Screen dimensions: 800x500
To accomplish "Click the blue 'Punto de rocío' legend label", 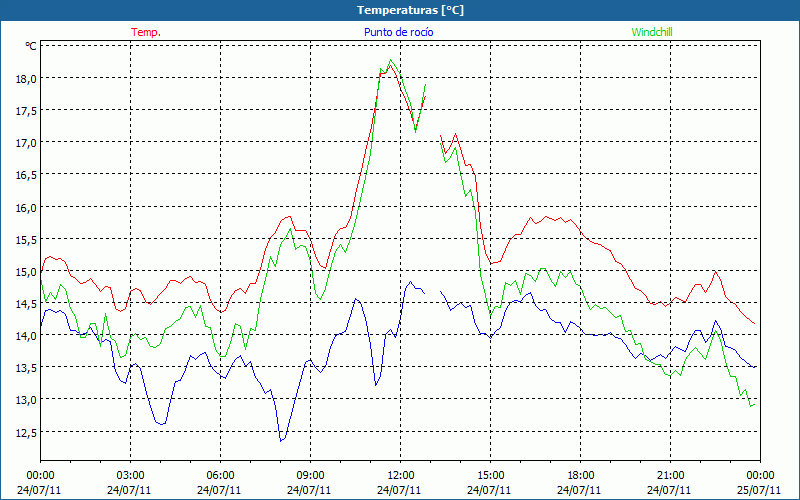I will pos(399,32).
